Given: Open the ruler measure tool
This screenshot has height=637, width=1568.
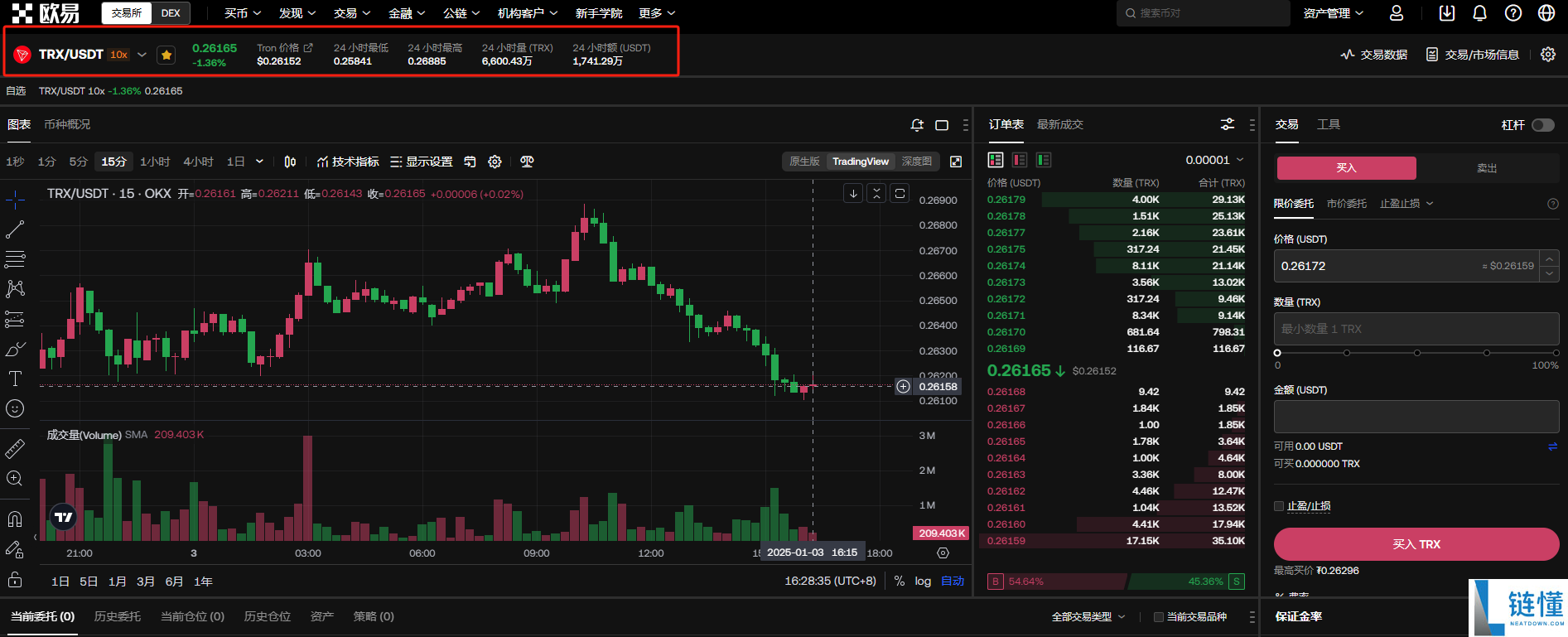Looking at the screenshot, I should 15,449.
